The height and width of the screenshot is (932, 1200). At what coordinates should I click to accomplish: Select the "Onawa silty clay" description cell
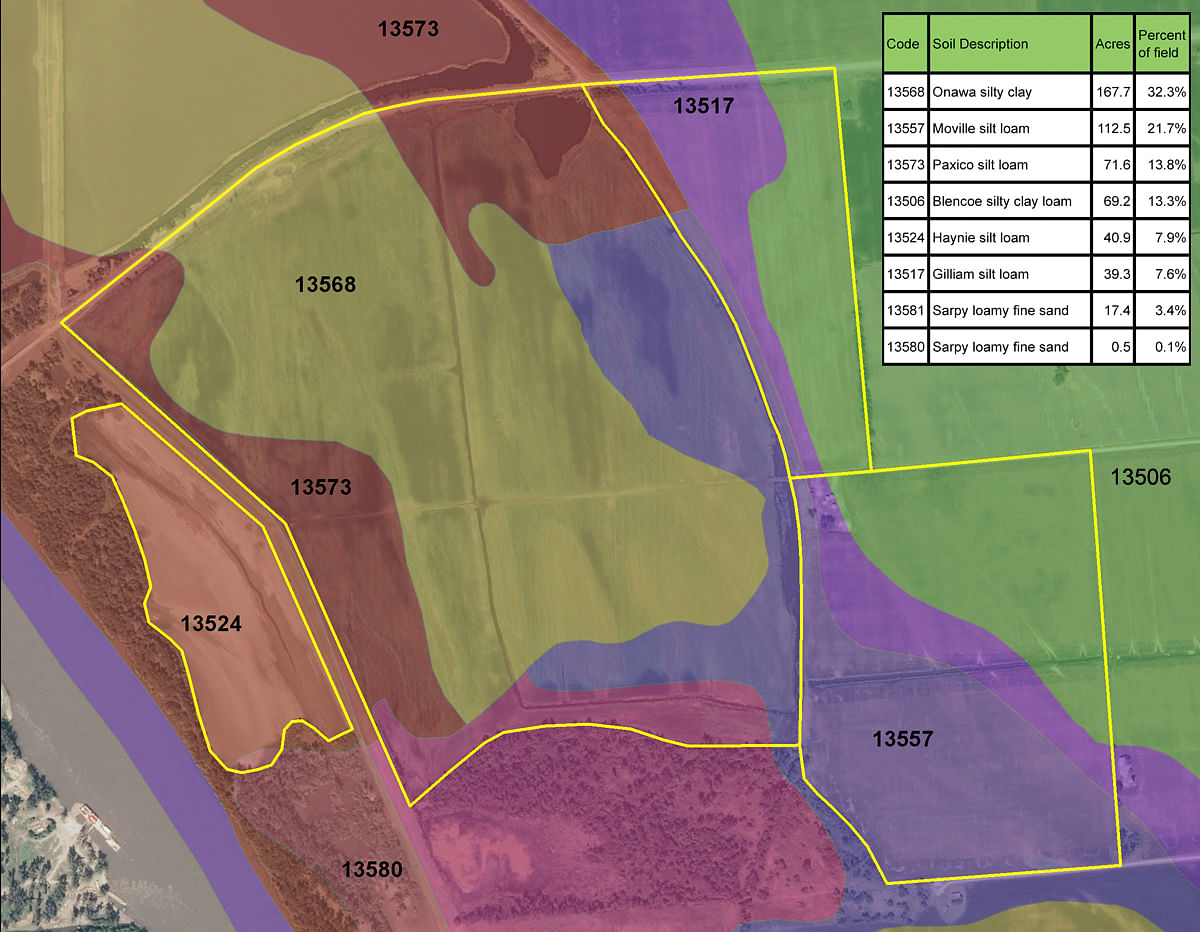pos(1009,92)
